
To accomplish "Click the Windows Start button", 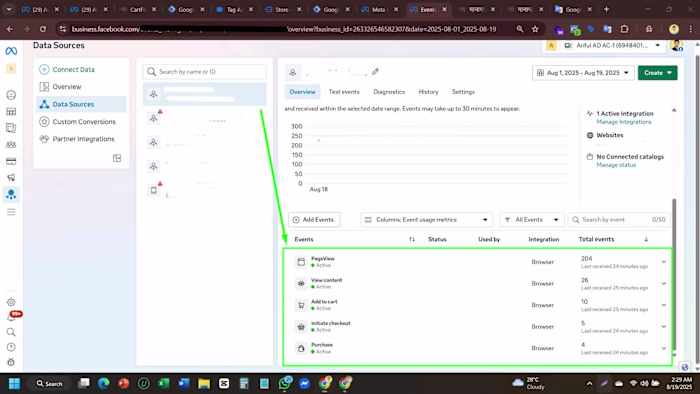I will tap(14, 383).
